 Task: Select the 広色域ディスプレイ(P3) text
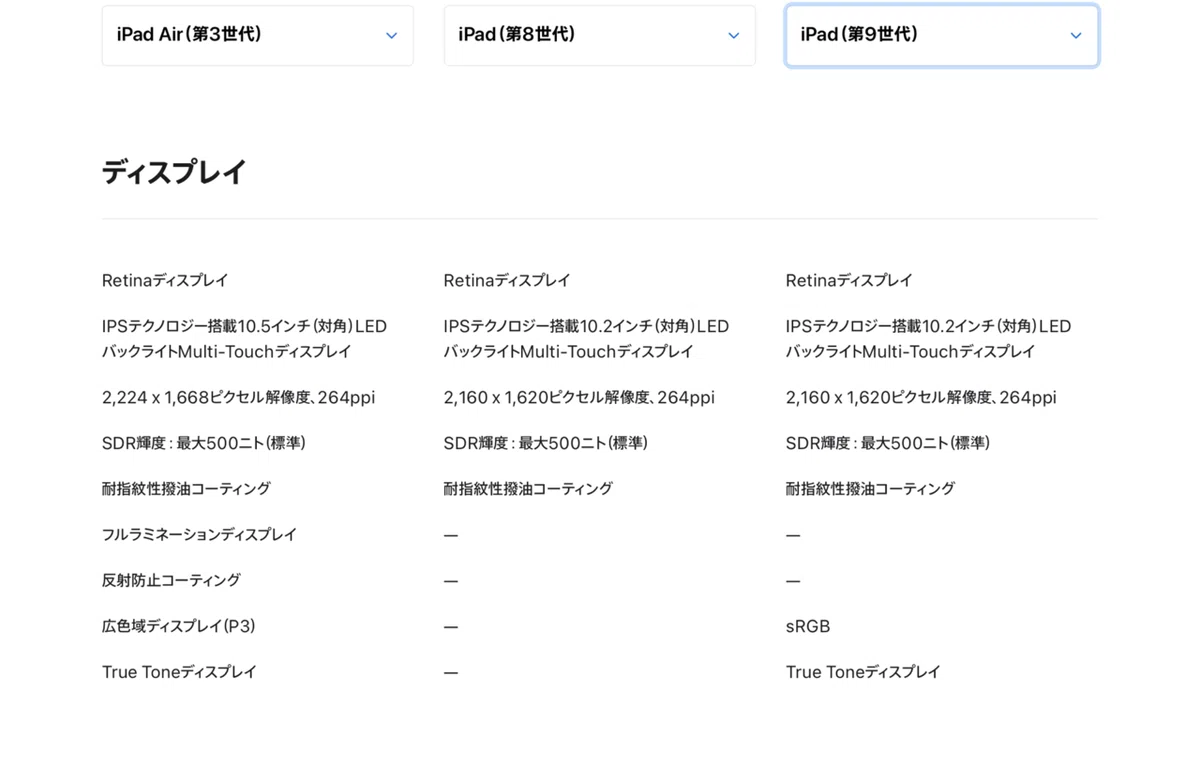tap(179, 626)
